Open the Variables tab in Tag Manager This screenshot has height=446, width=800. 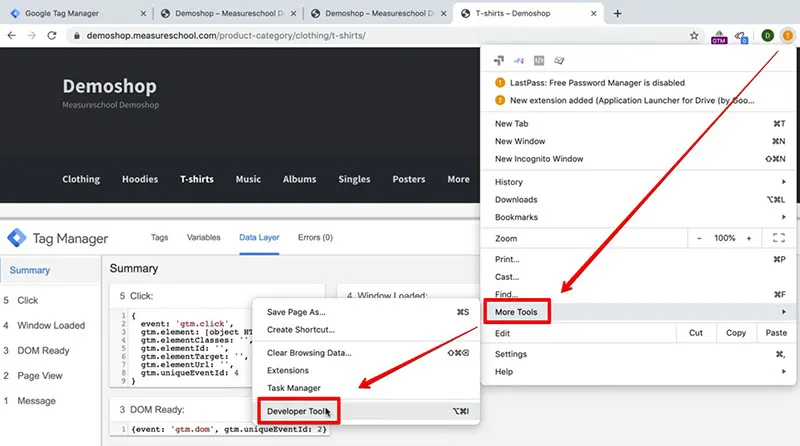click(x=203, y=237)
